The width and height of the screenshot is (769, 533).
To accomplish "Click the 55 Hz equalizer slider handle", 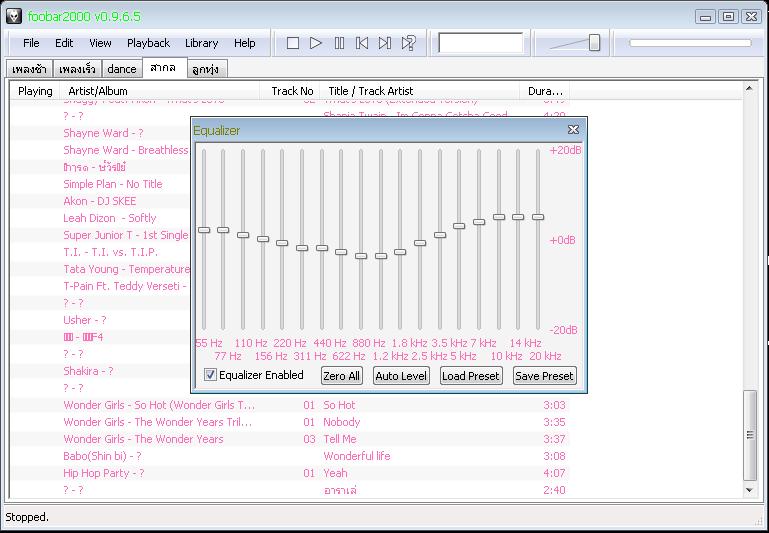I will click(204, 229).
